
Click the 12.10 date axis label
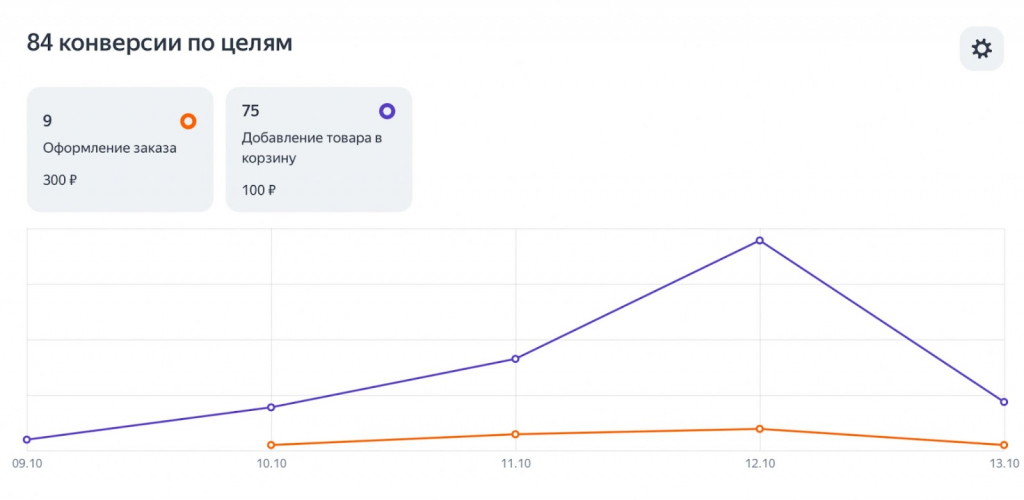point(760,464)
